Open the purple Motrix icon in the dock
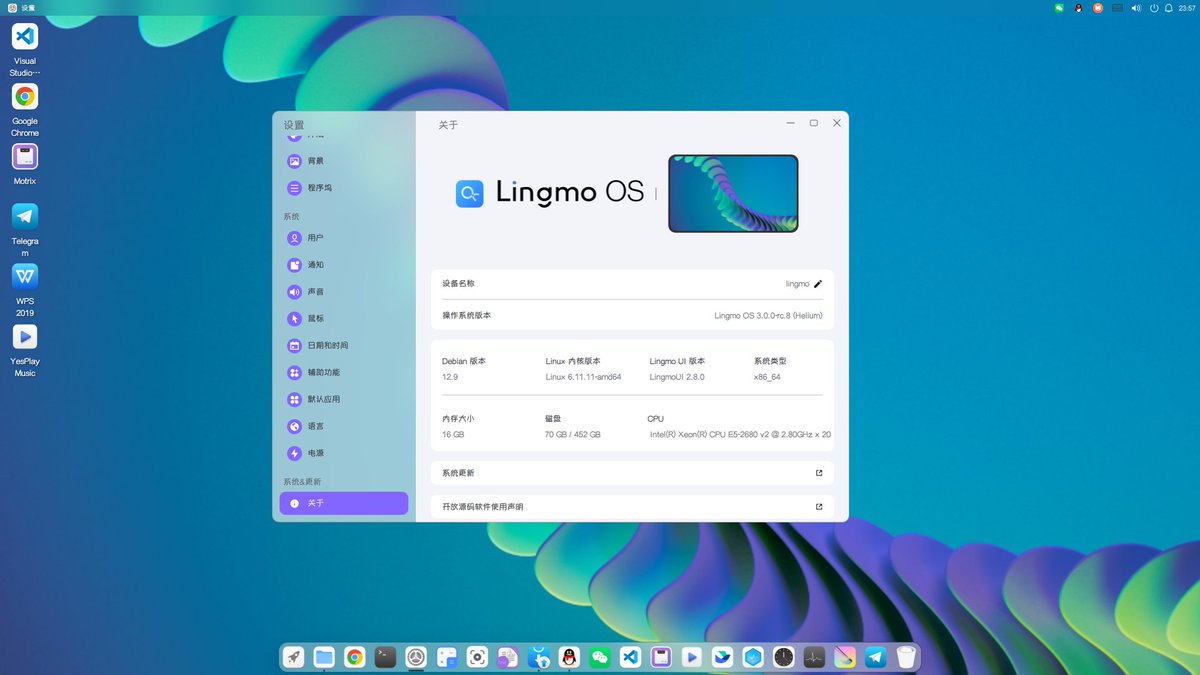1200x675 pixels. (x=661, y=657)
